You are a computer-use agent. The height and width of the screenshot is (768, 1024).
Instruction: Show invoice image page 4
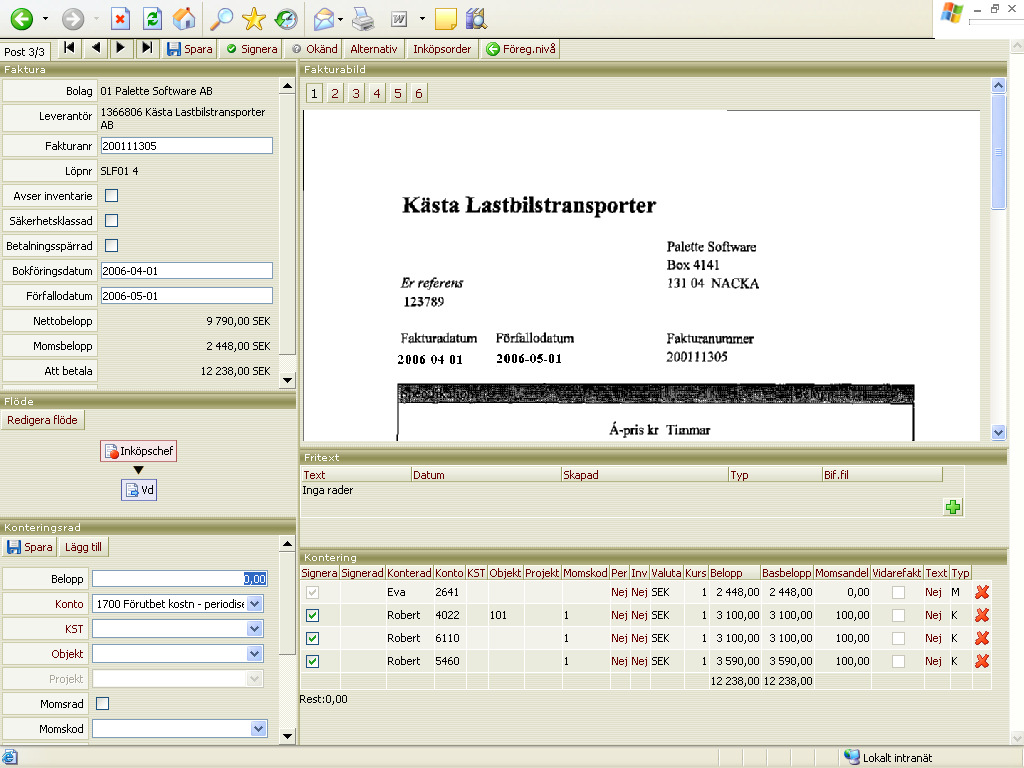[x=377, y=93]
